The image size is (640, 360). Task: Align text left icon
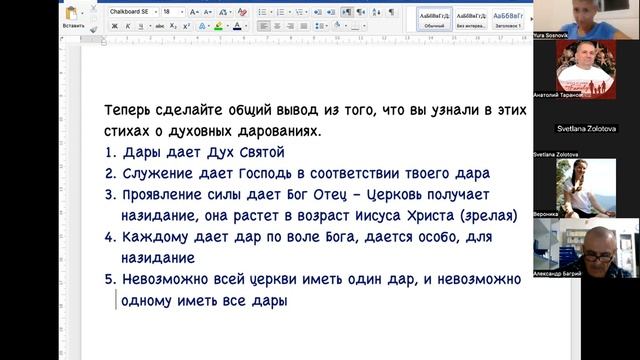[x=264, y=27]
